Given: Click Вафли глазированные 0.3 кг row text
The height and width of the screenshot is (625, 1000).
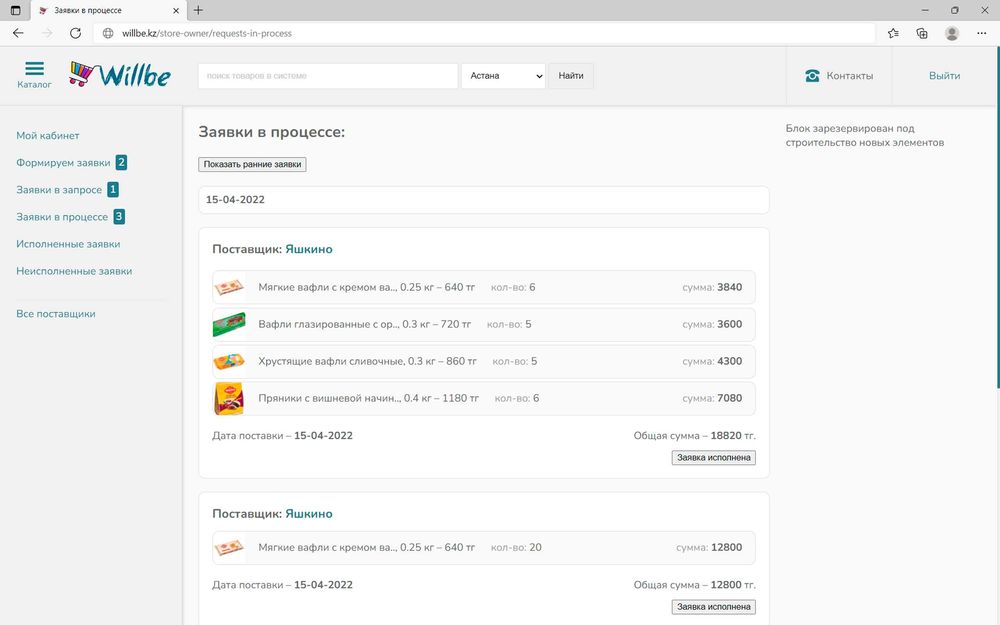Looking at the screenshot, I should (x=364, y=325).
